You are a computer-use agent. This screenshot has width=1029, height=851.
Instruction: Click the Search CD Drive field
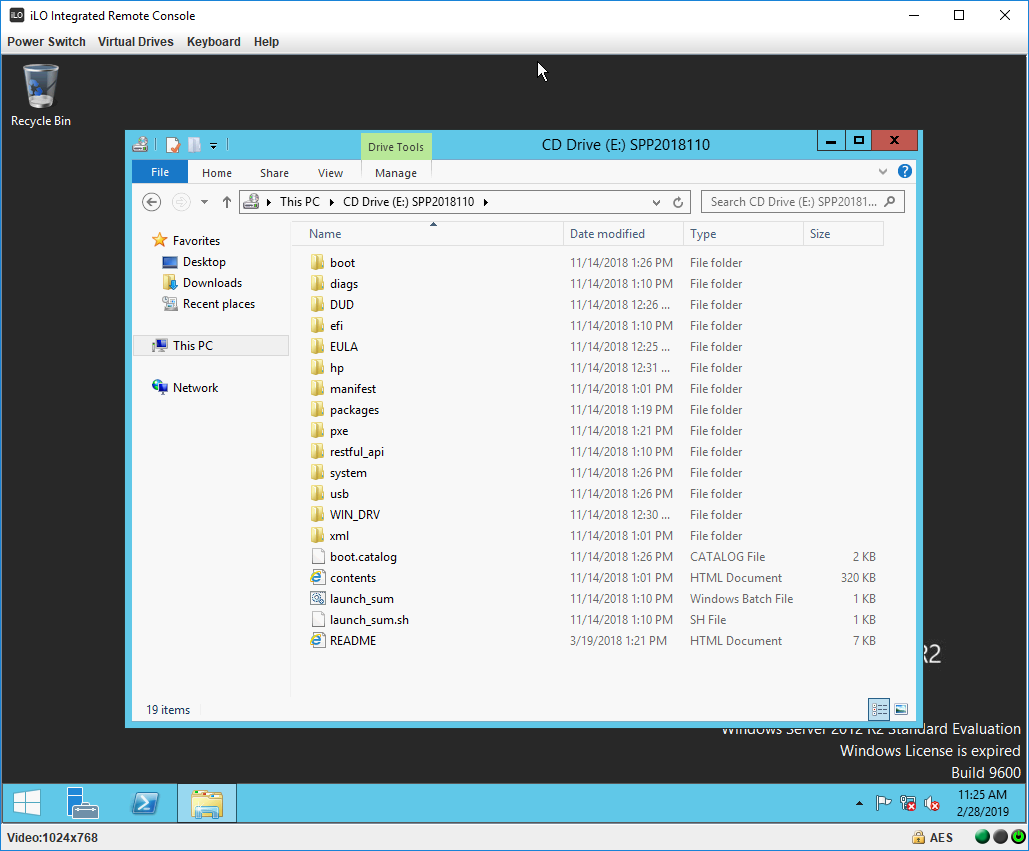pos(793,202)
